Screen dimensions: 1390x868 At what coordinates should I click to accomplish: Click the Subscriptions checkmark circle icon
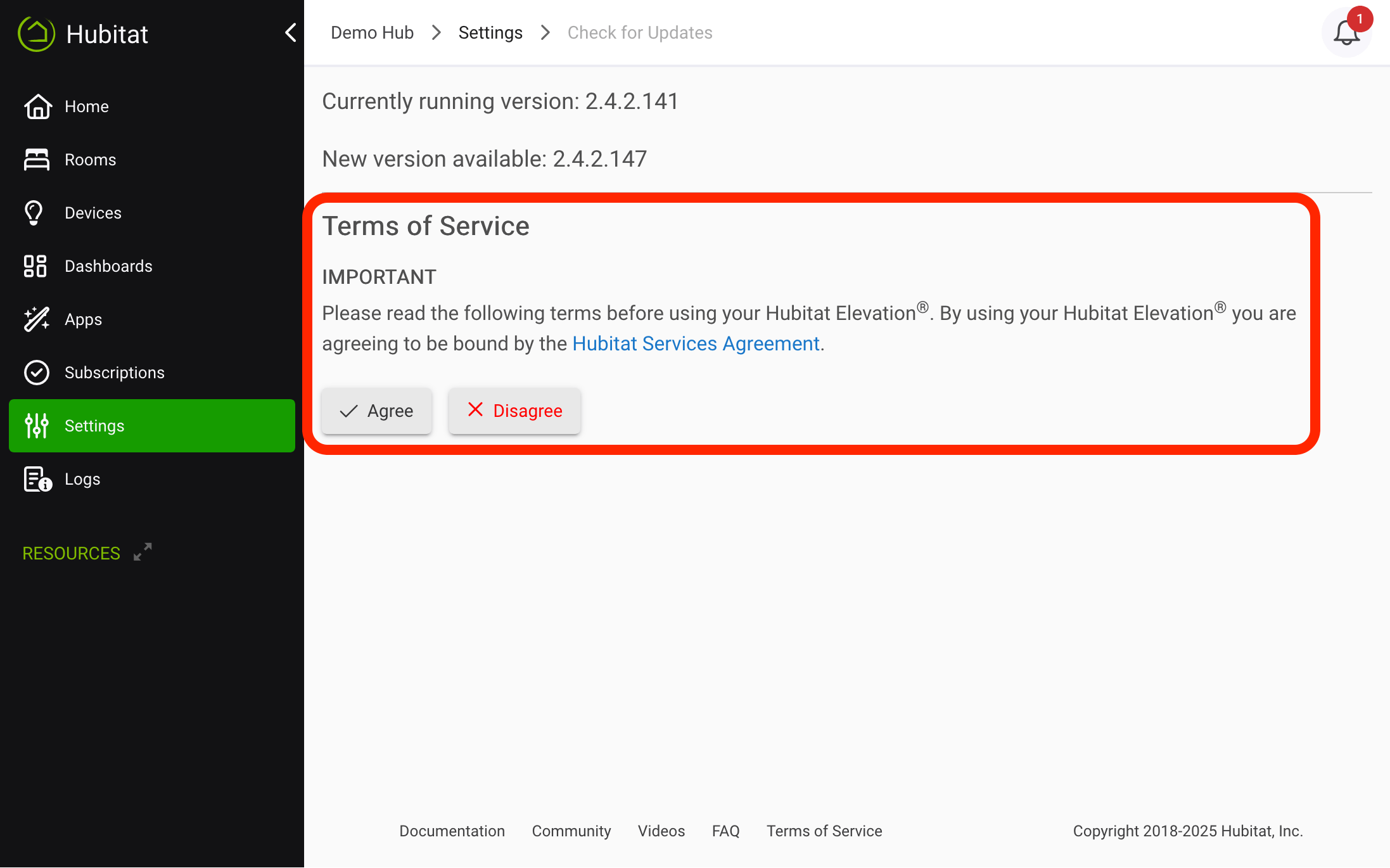(37, 373)
